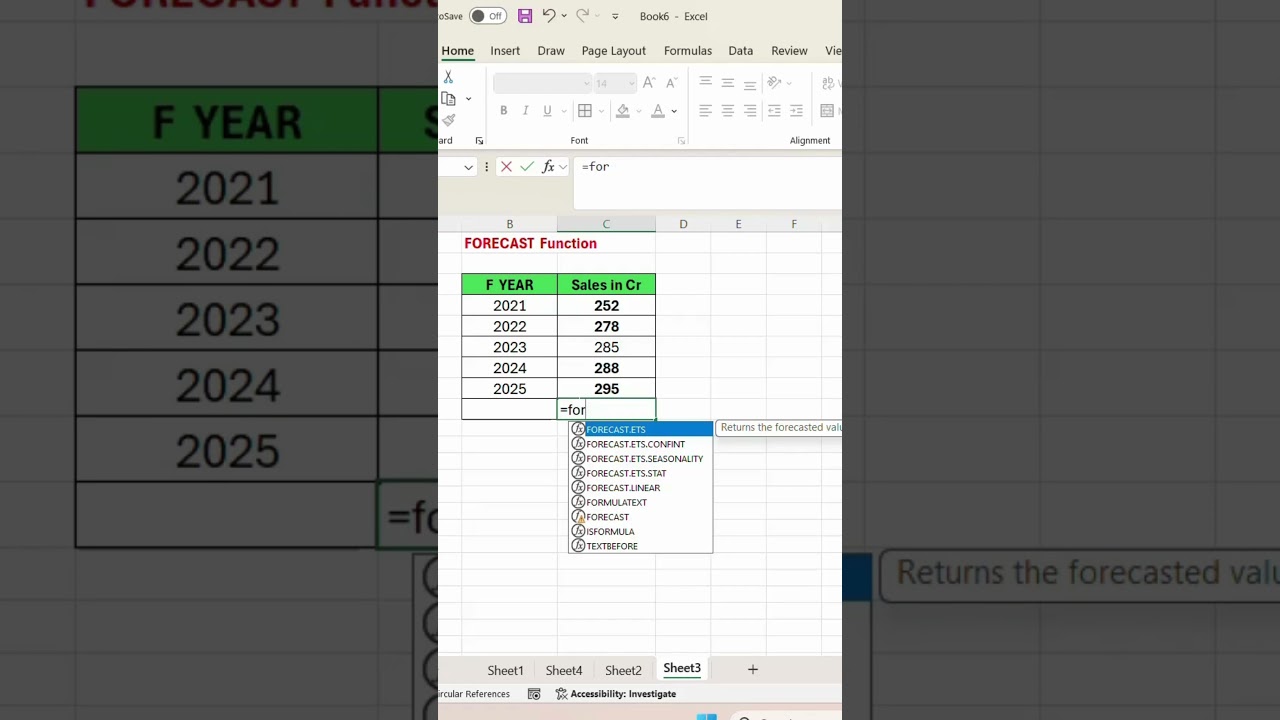
Task: Click the Borders icon
Action: coord(585,111)
